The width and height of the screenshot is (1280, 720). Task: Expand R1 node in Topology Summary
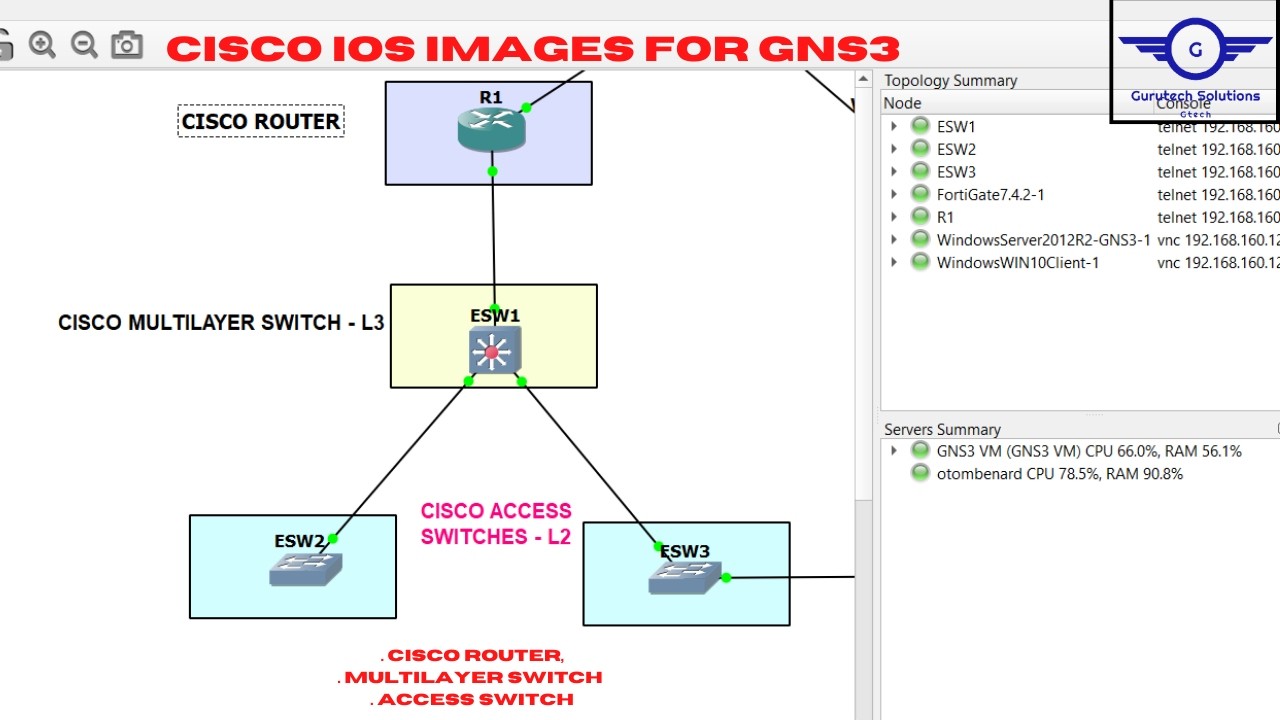[894, 216]
